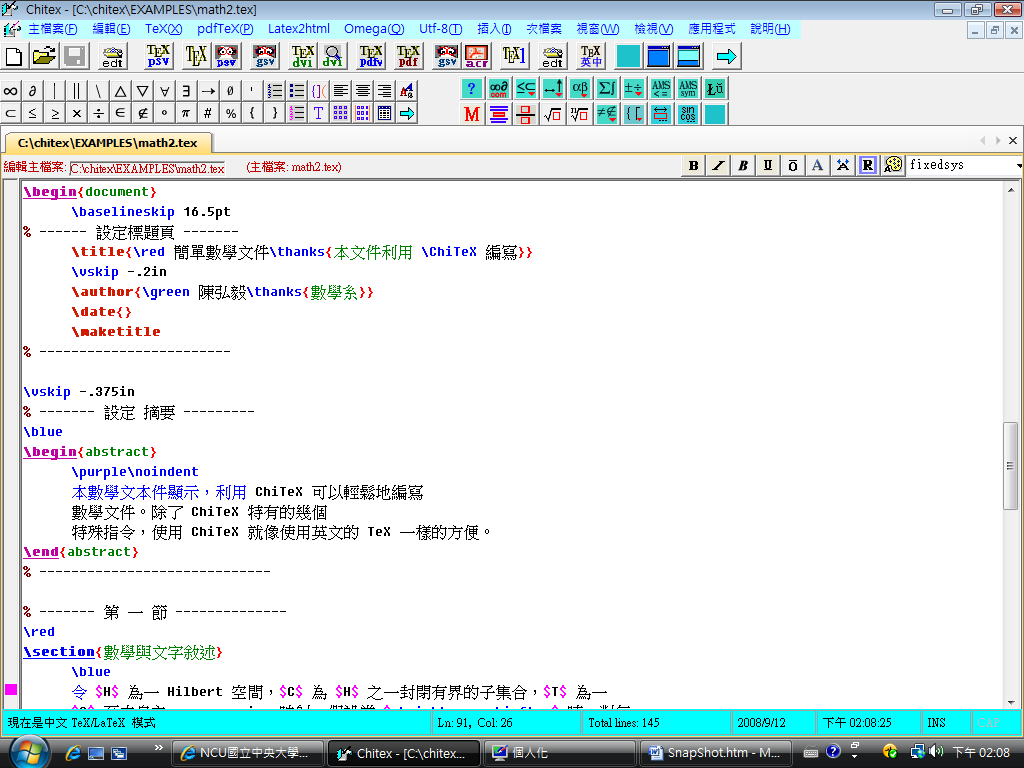Switch to 個人化 taskbar window
This screenshot has width=1024, height=768.
(558, 753)
